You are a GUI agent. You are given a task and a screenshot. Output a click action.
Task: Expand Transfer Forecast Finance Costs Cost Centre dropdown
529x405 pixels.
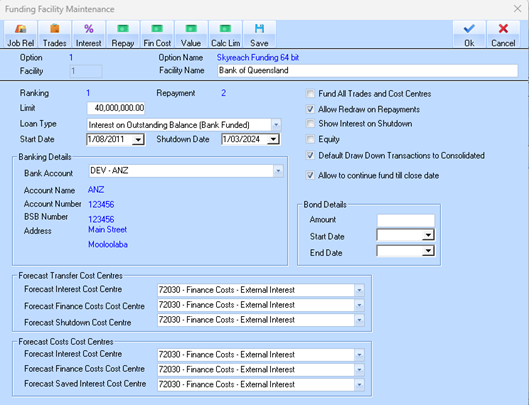click(359, 305)
